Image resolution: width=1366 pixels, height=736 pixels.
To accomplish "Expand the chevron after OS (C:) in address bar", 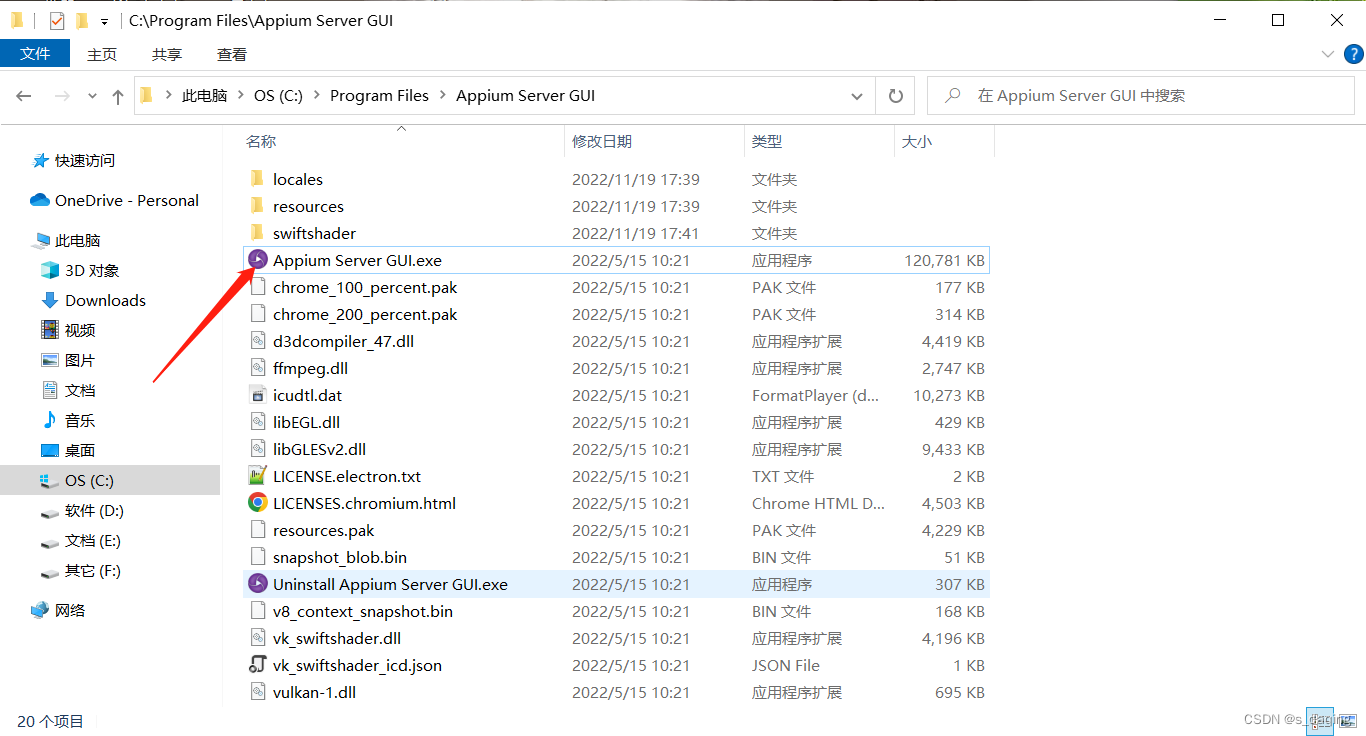I will (x=316, y=96).
